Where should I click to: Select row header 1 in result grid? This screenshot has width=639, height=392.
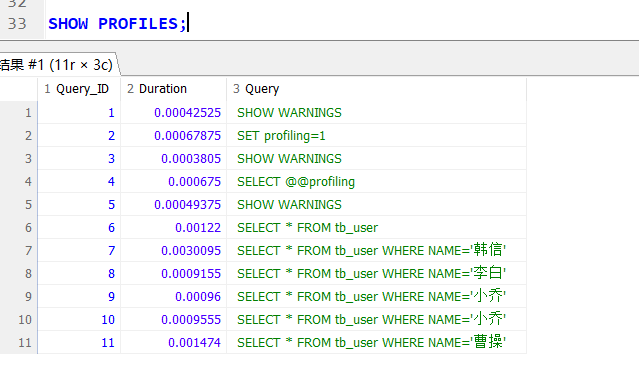click(19, 112)
